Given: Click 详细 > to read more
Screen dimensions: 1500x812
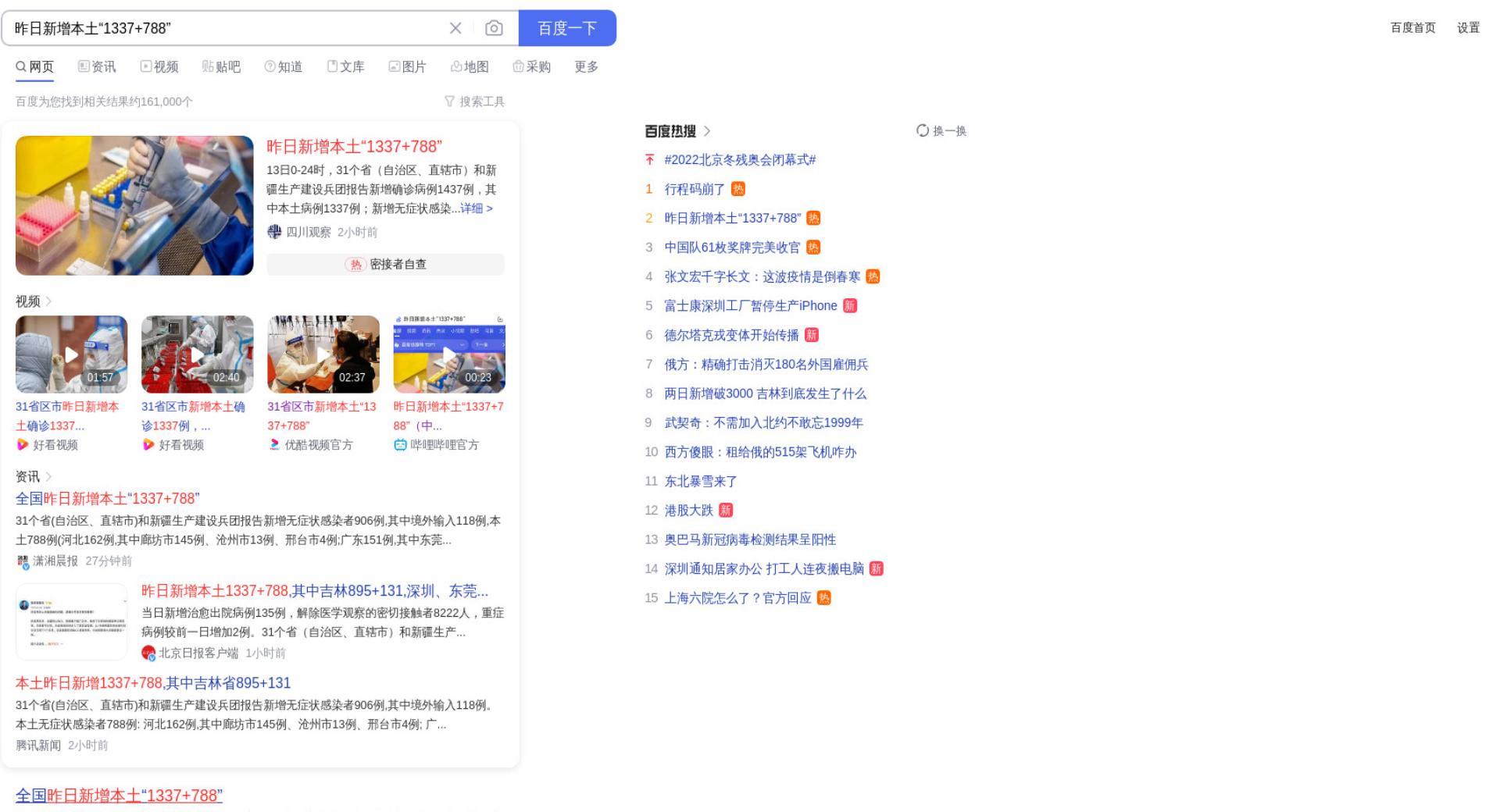Looking at the screenshot, I should pyautogui.click(x=477, y=208).
